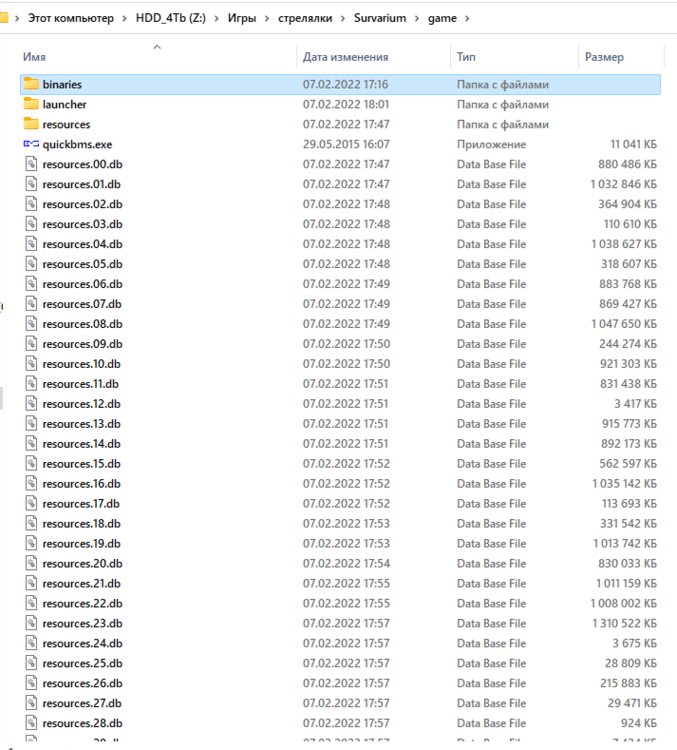Sort files by the Тип column header

[x=466, y=57]
